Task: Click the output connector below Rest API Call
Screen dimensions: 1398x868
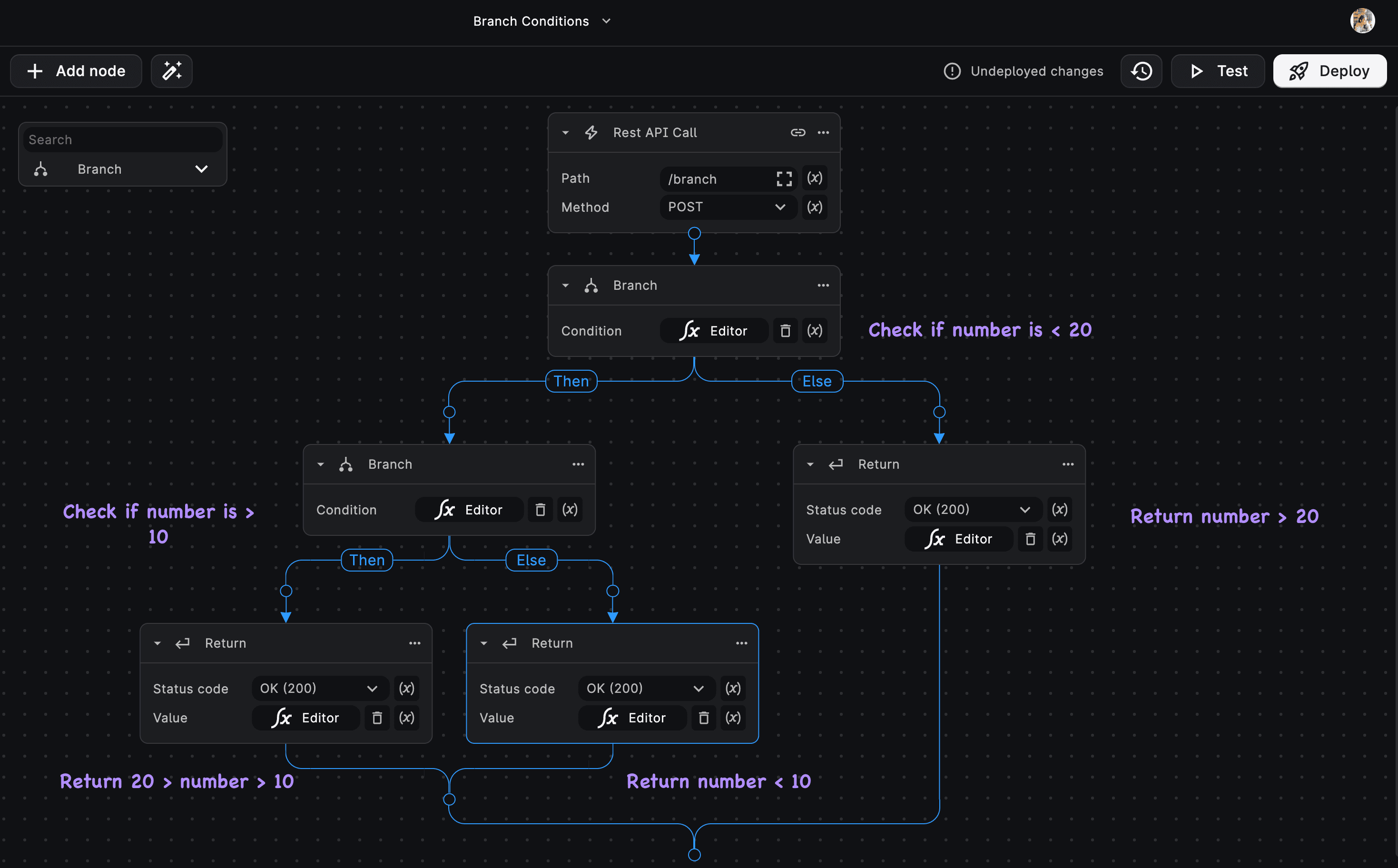Action: [694, 234]
